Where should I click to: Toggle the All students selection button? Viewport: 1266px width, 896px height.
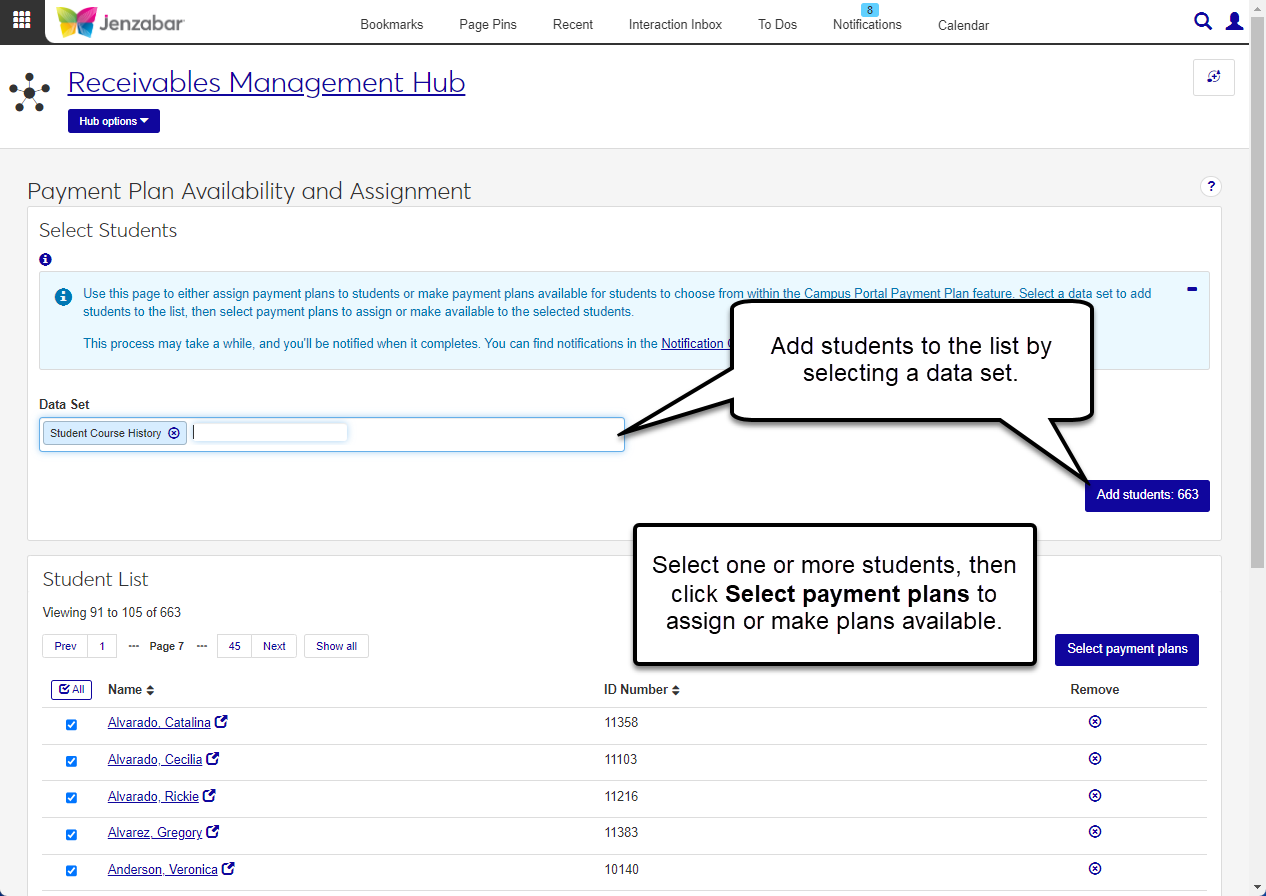(x=71, y=689)
